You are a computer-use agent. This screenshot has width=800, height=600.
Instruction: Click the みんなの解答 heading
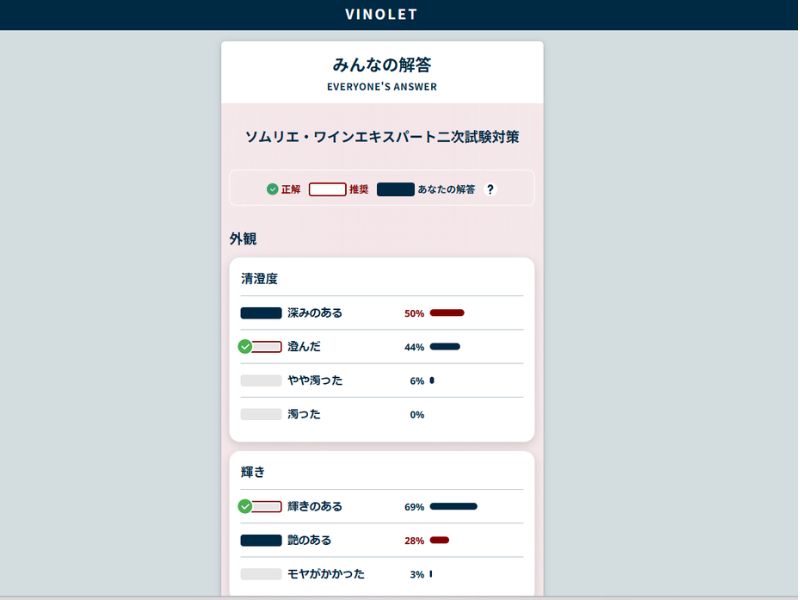(382, 65)
